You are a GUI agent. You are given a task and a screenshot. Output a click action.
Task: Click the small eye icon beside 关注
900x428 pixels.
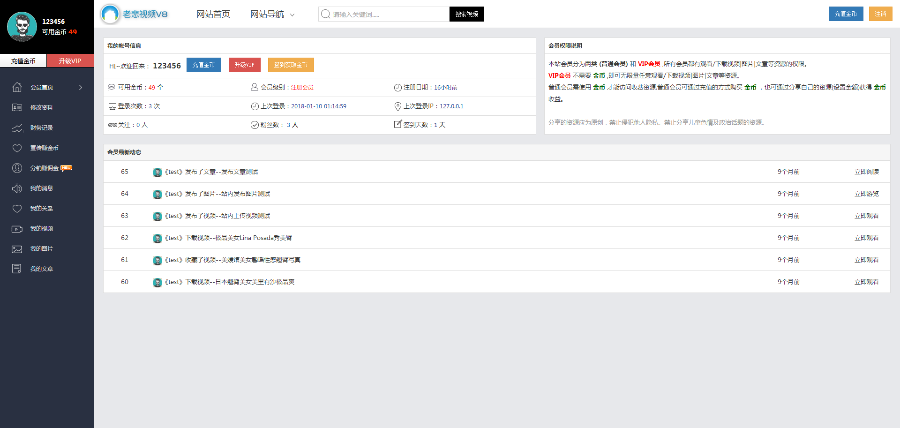111,124
